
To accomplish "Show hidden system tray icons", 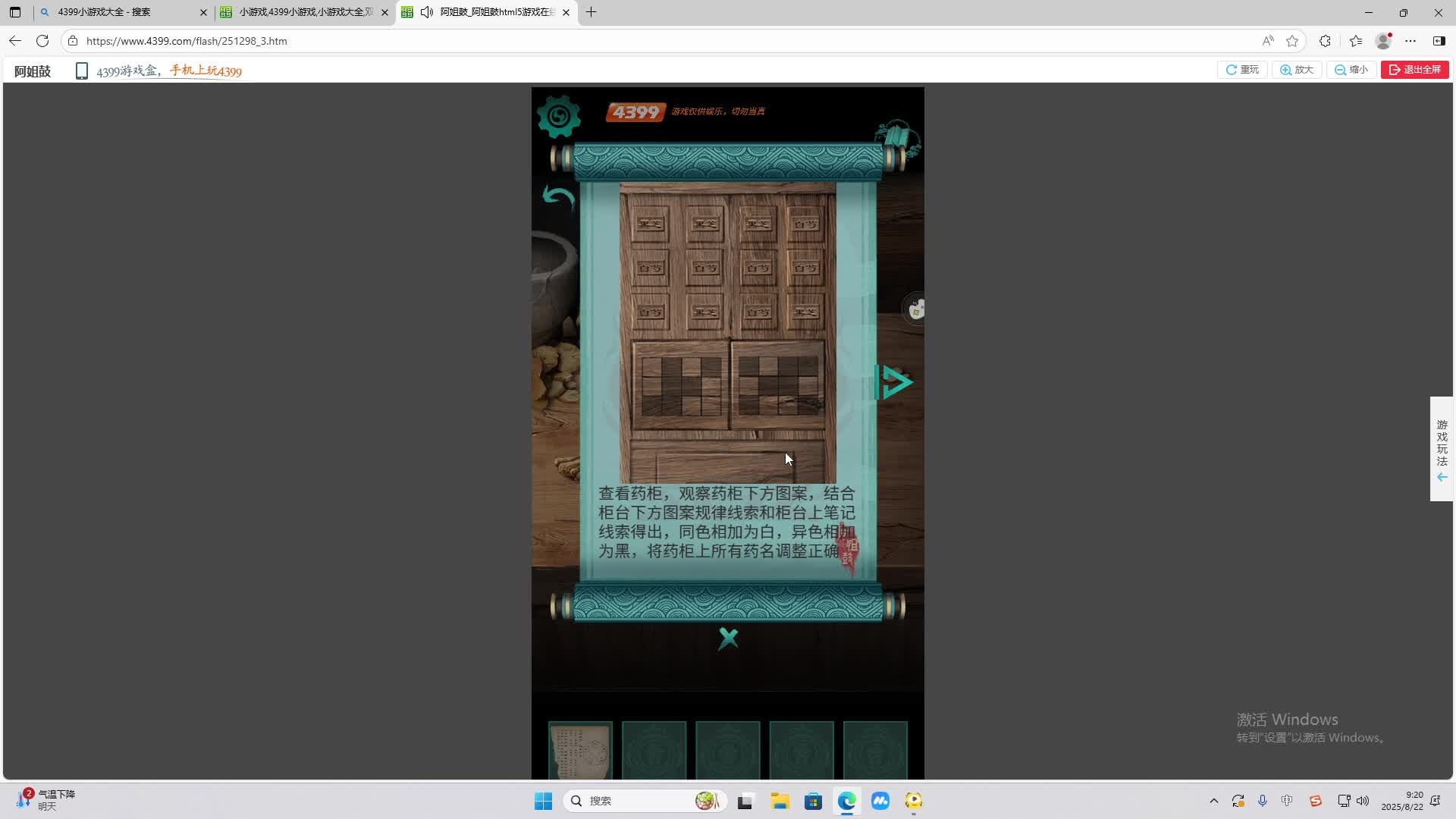I will point(1213,801).
